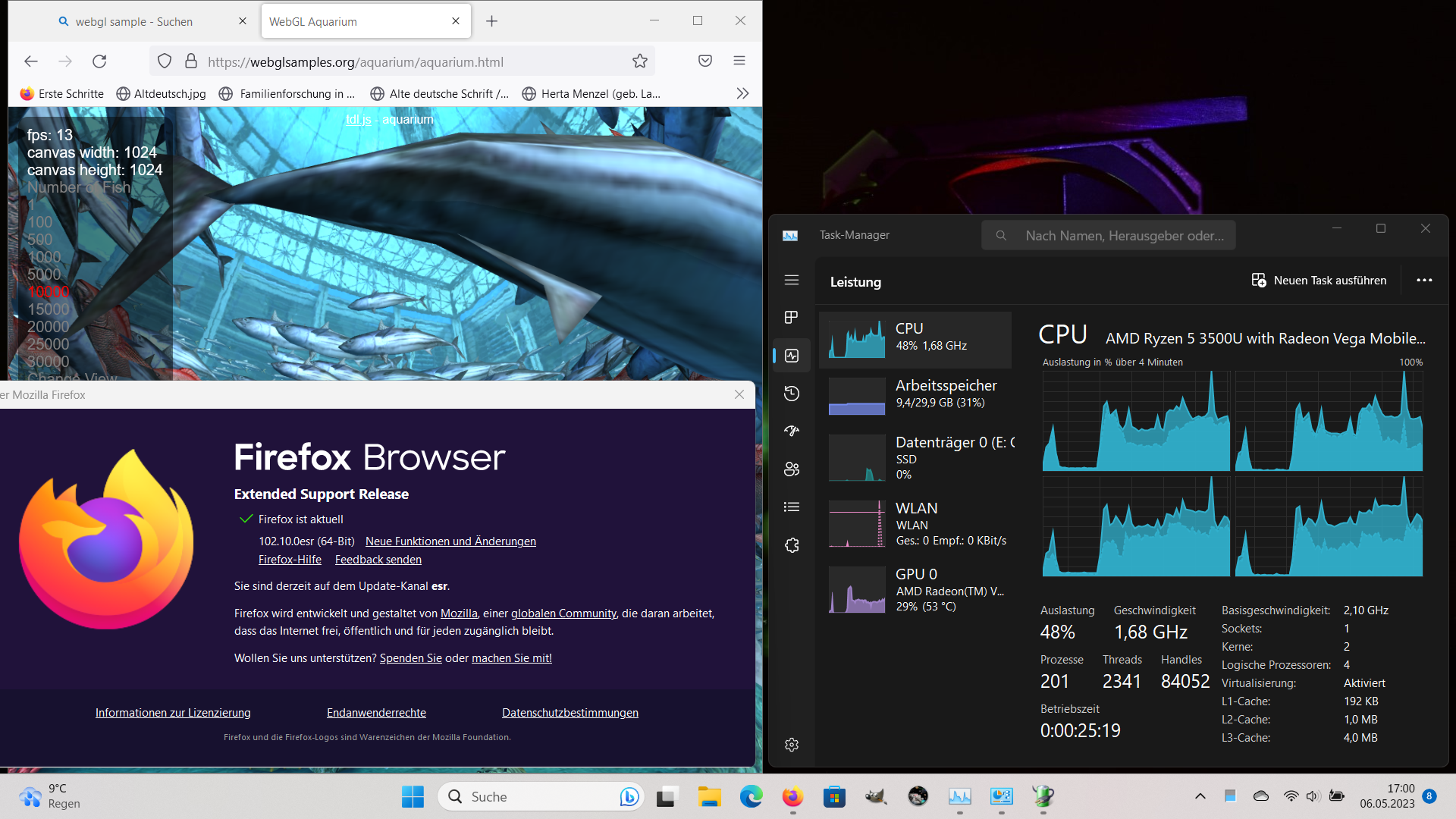
Task: Open Processes page icon in Task Manager
Action: coord(792,317)
